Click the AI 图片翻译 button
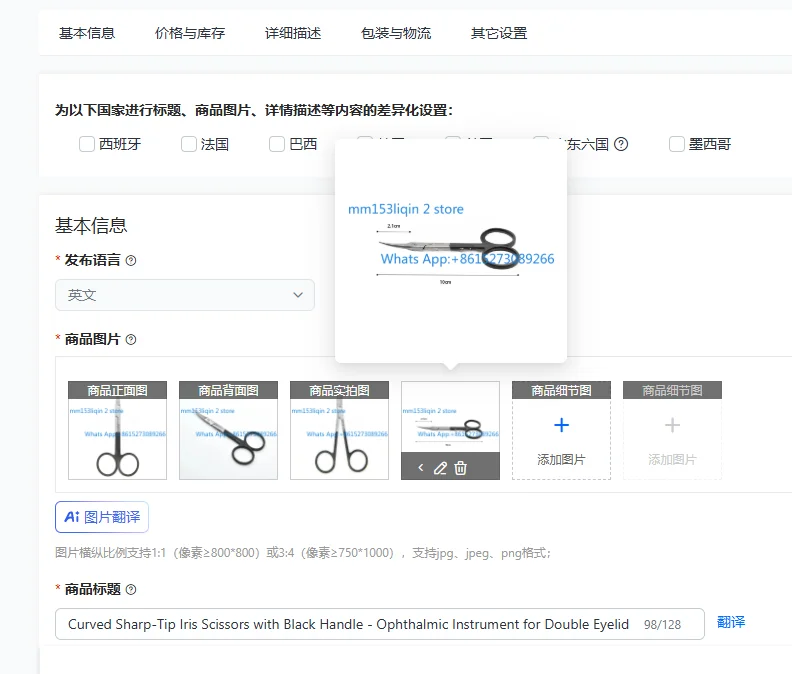 (x=102, y=517)
